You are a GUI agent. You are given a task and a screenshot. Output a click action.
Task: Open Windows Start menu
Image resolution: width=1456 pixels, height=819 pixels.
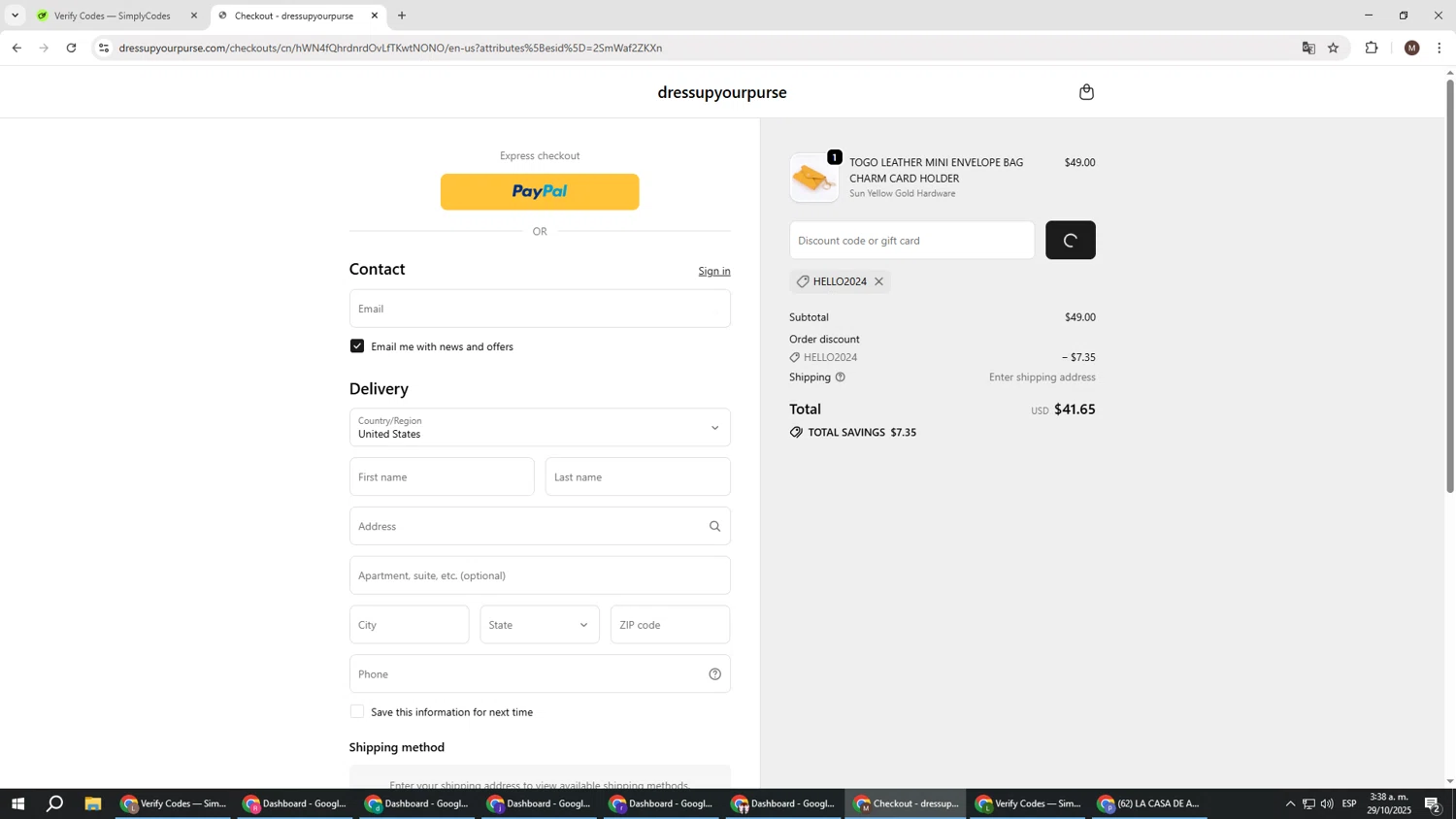17,803
